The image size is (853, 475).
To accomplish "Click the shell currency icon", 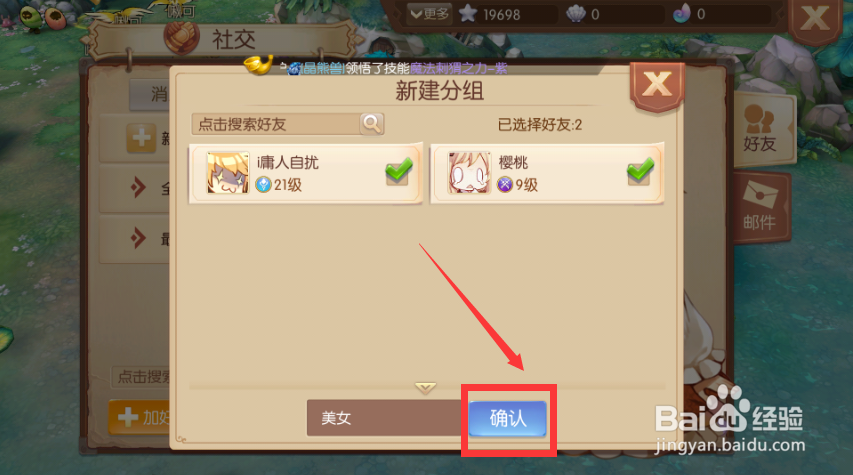I will (x=576, y=14).
